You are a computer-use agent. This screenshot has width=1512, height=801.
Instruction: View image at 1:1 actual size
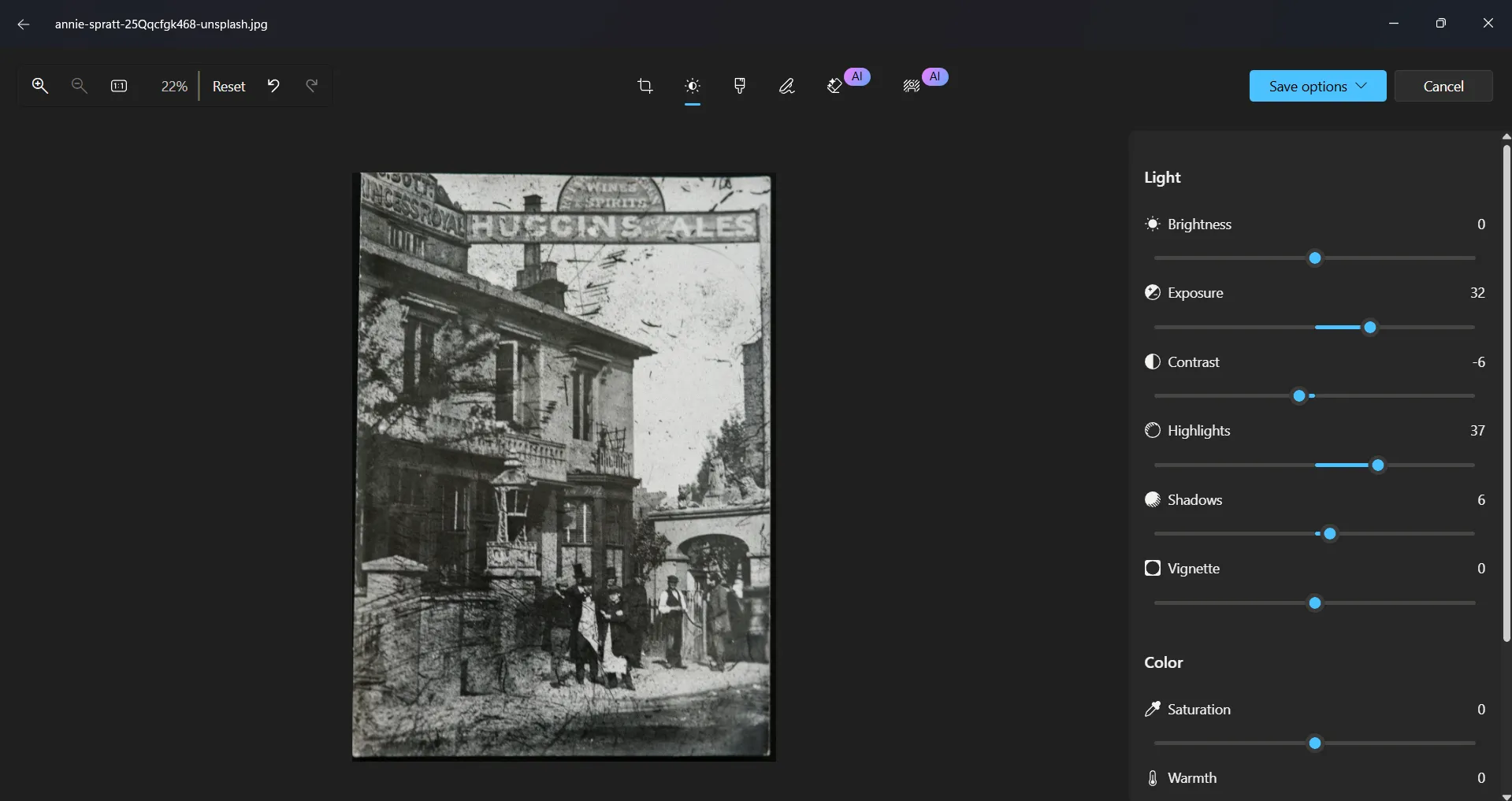click(x=118, y=86)
